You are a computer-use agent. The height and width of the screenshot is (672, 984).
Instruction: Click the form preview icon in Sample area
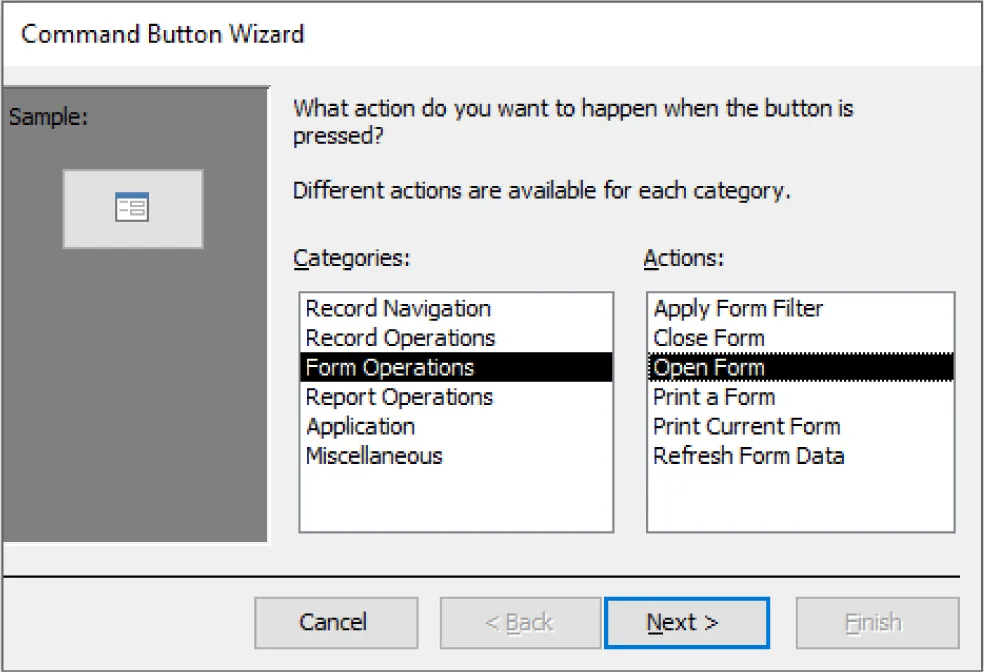click(132, 208)
